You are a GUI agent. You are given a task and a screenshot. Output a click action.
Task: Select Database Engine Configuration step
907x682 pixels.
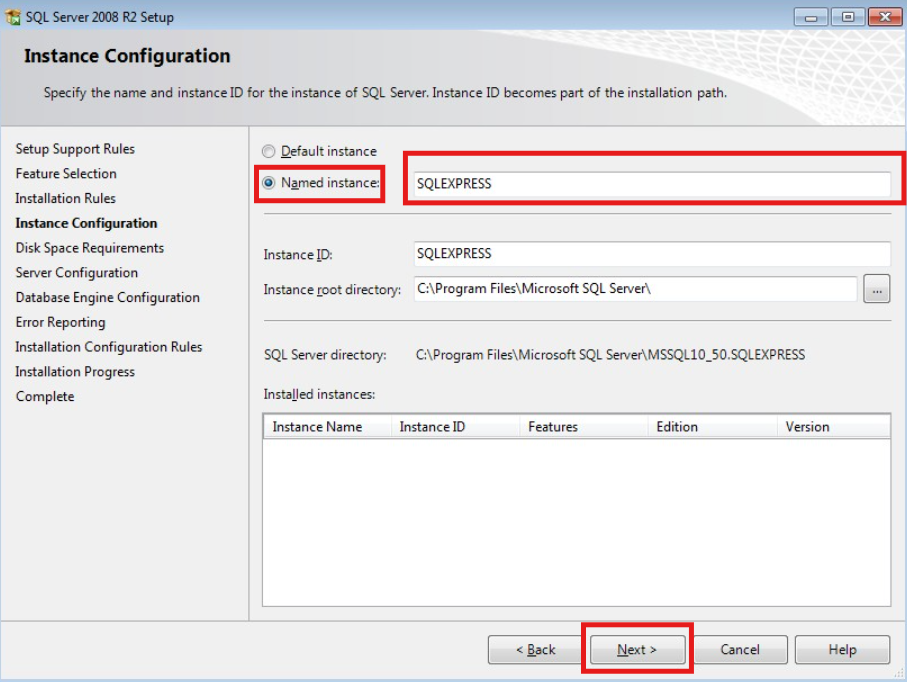[107, 297]
